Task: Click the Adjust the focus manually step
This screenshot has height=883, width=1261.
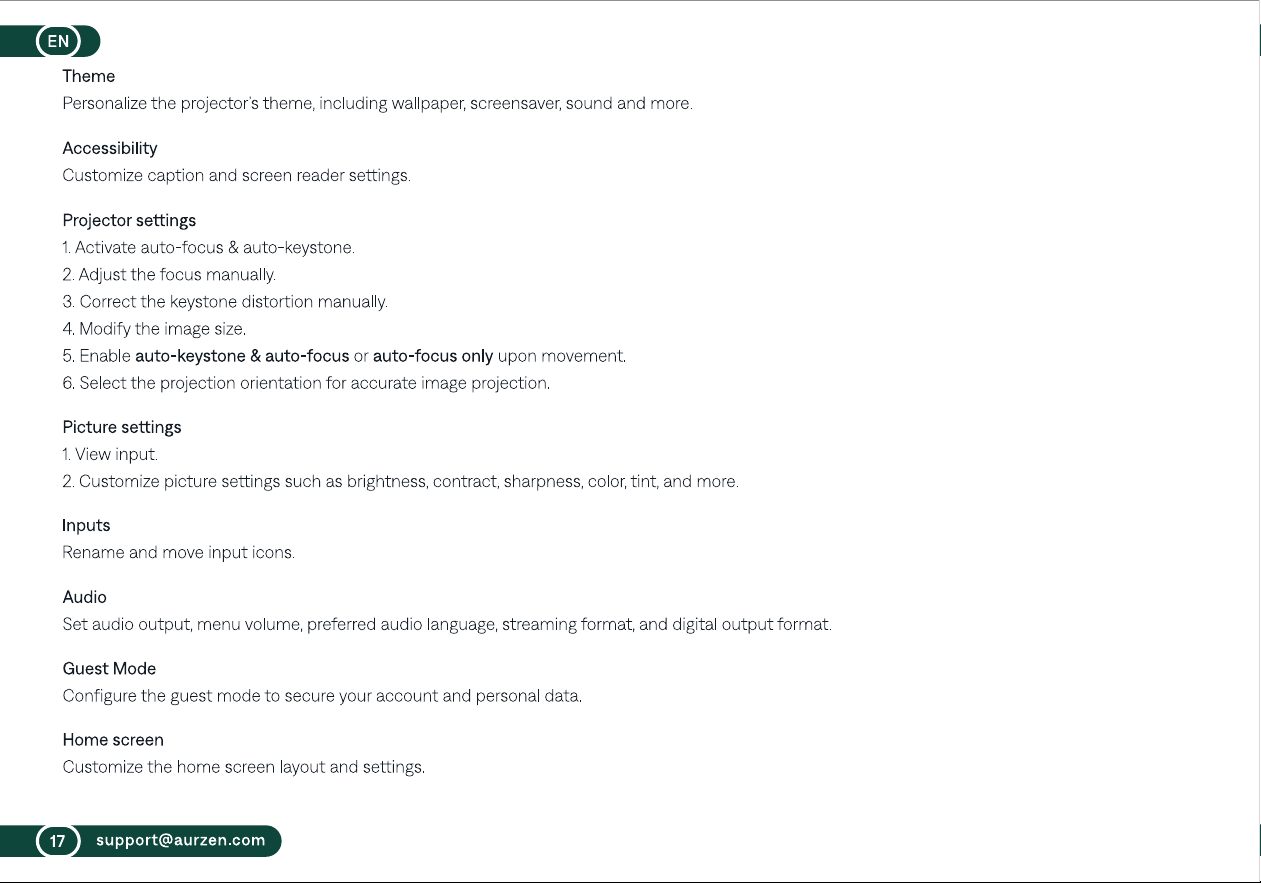Action: tap(169, 274)
